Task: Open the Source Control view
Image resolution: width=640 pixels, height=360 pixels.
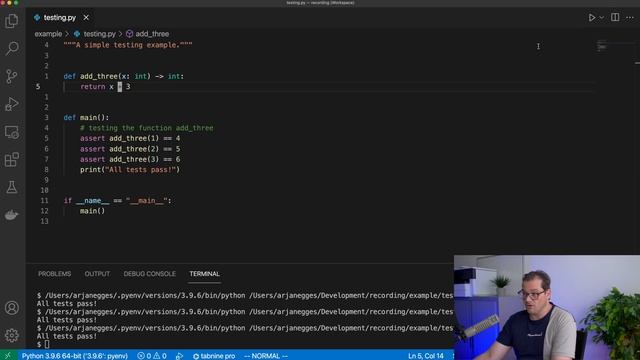Action: pyautogui.click(x=11, y=76)
